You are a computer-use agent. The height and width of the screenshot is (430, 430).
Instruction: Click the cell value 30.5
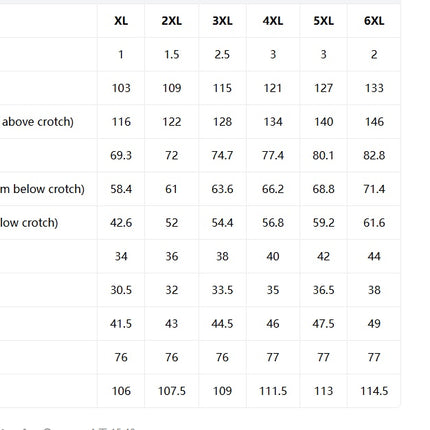pyautogui.click(x=121, y=290)
